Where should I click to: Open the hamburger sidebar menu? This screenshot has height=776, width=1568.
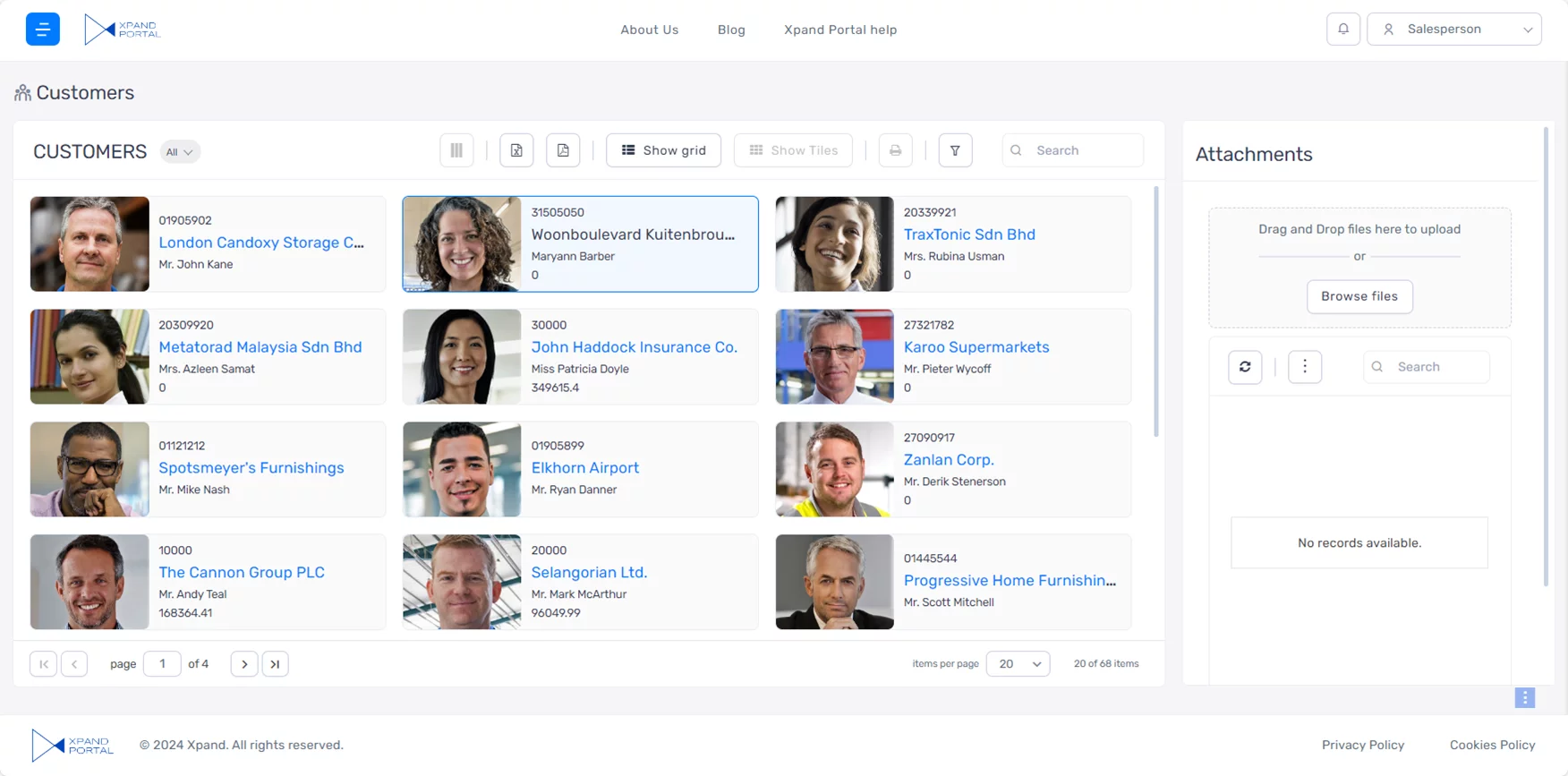pyautogui.click(x=42, y=30)
